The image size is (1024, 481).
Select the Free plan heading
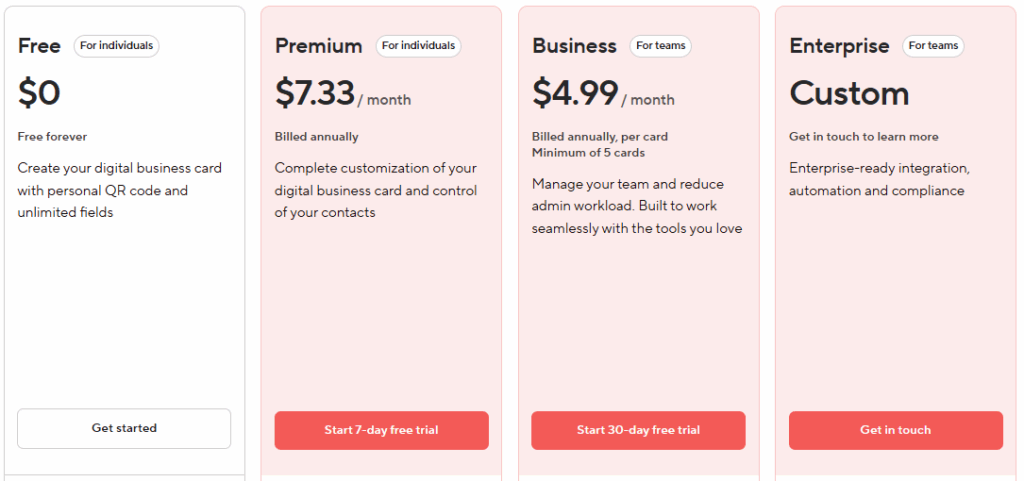[39, 46]
